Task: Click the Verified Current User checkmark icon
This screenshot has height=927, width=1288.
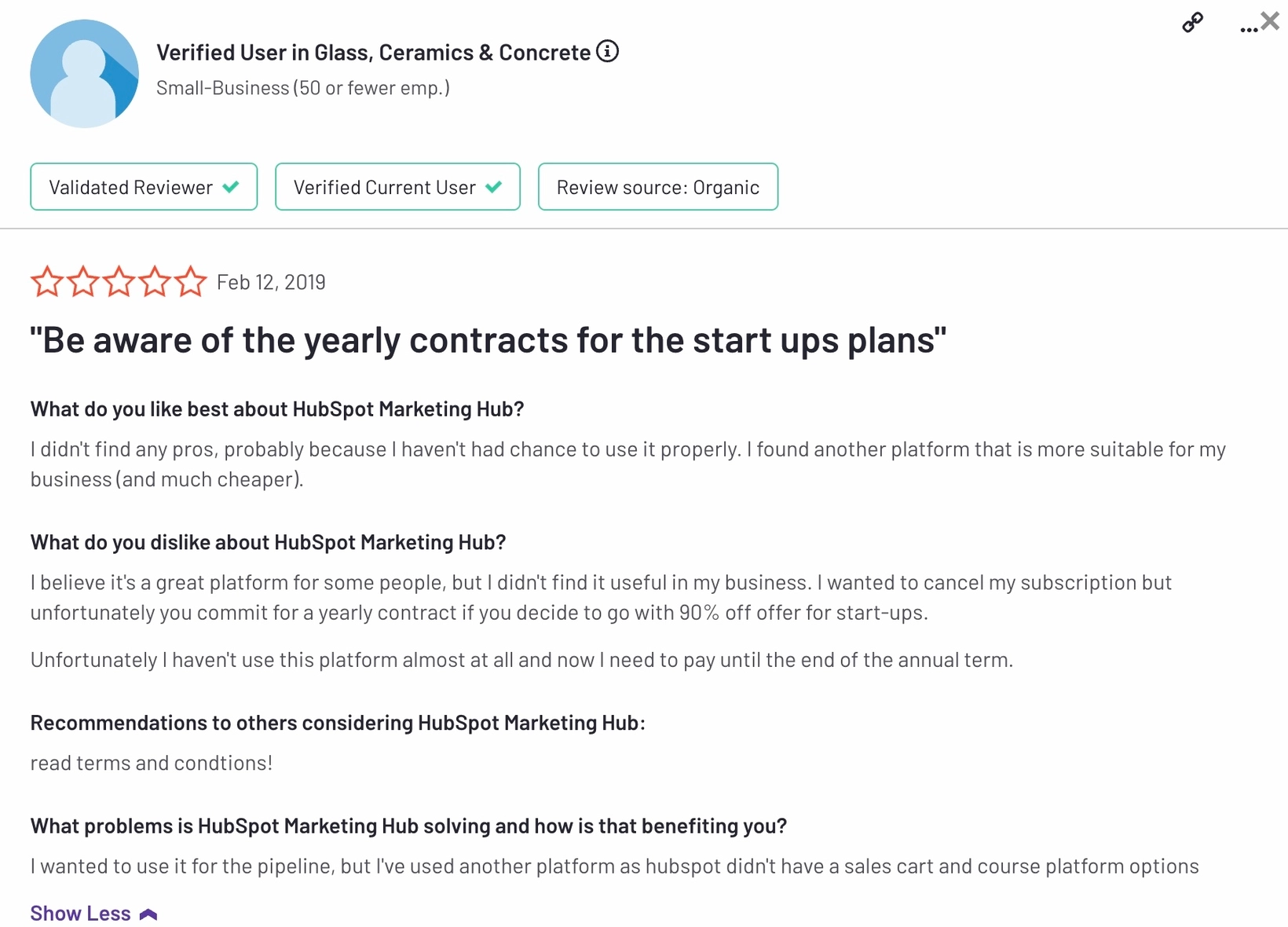Action: click(x=495, y=187)
